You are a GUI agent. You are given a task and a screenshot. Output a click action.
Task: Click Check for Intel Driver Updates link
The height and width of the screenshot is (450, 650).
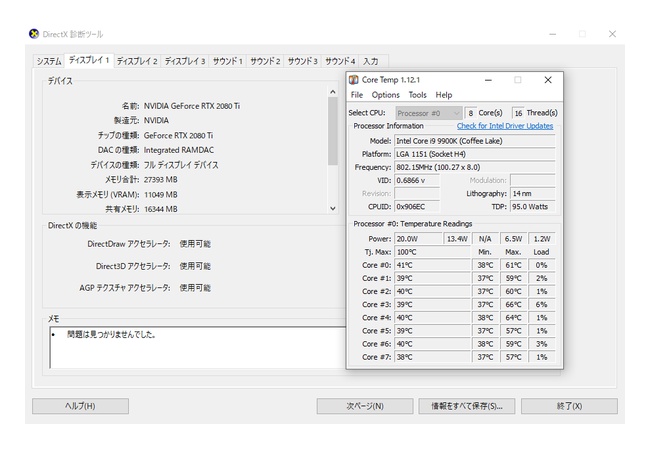pos(505,126)
